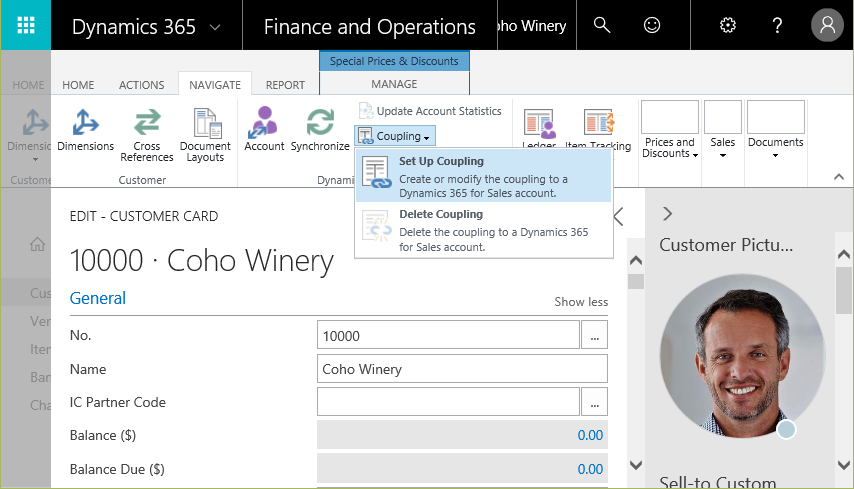The height and width of the screenshot is (489, 854).
Task: Click the home icon in background navigation
Action: [37, 243]
